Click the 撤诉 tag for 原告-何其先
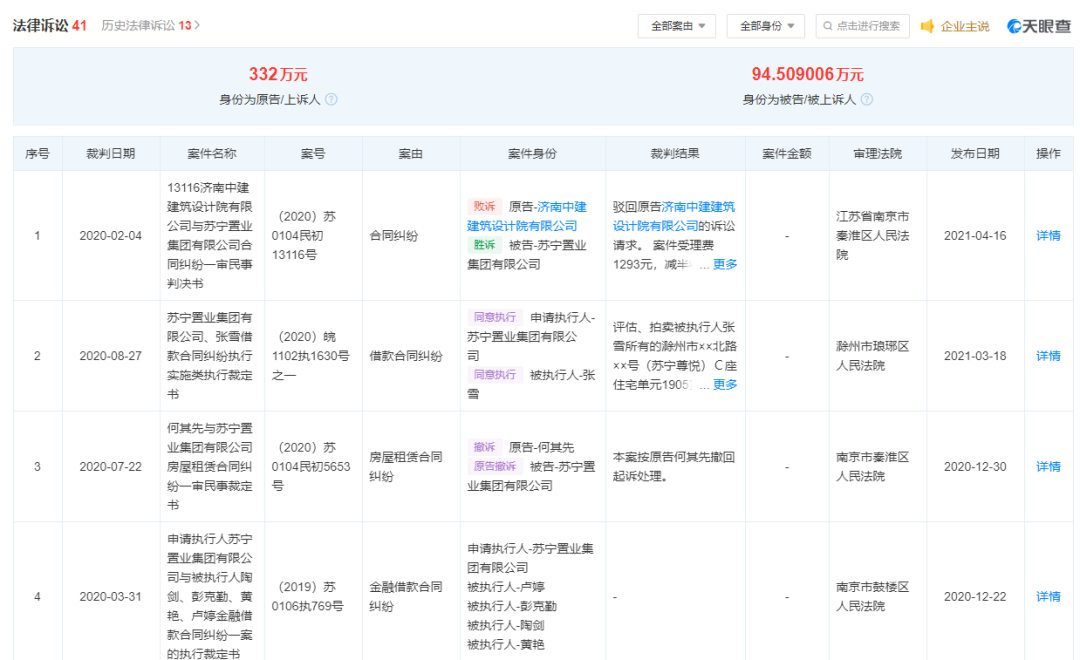 484,447
